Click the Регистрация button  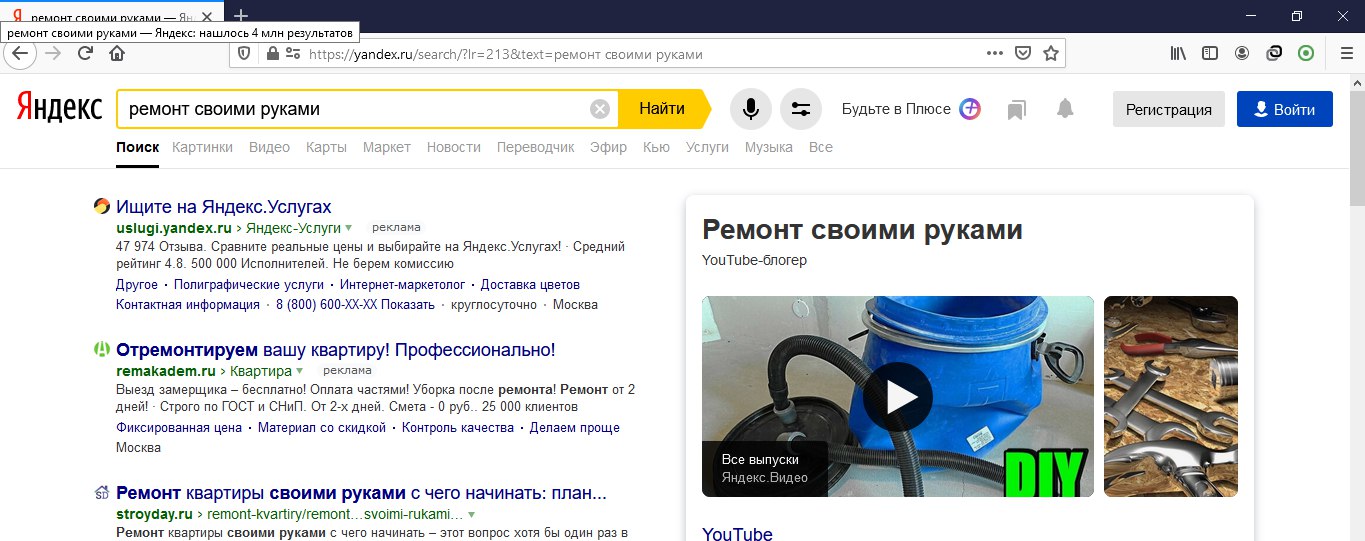coord(1169,109)
